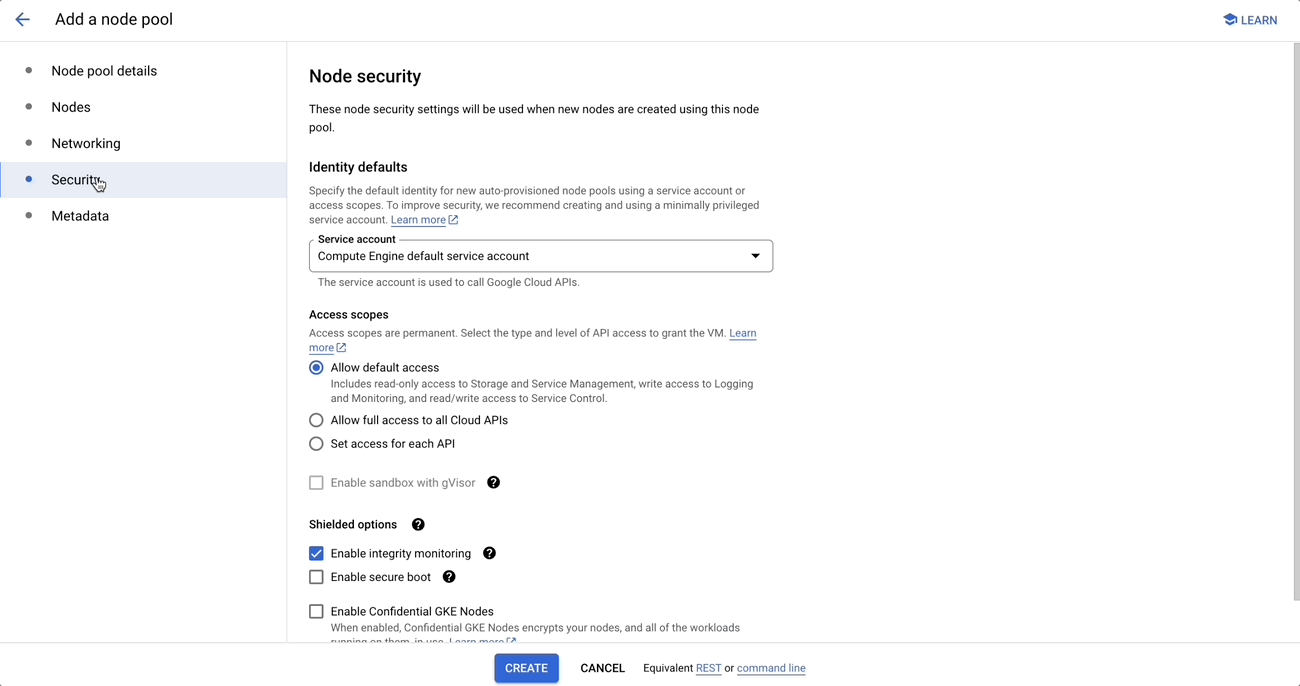The image size is (1300, 686).
Task: Click help icon beside Enable integrity monitoring
Action: 489,553
